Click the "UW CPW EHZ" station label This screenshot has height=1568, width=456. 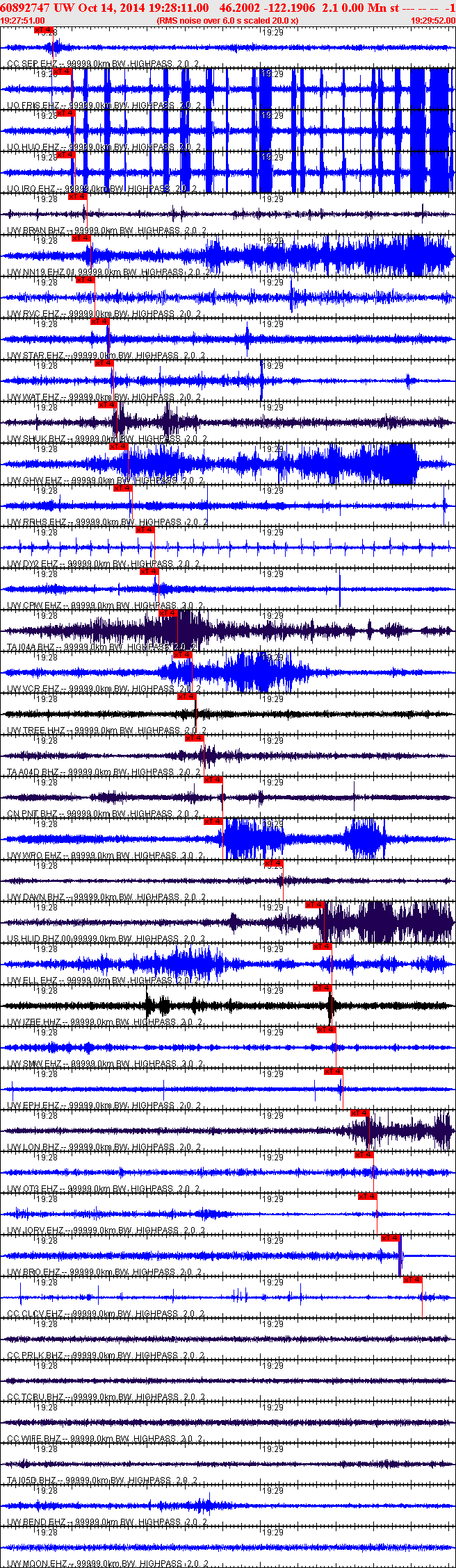coord(35,606)
